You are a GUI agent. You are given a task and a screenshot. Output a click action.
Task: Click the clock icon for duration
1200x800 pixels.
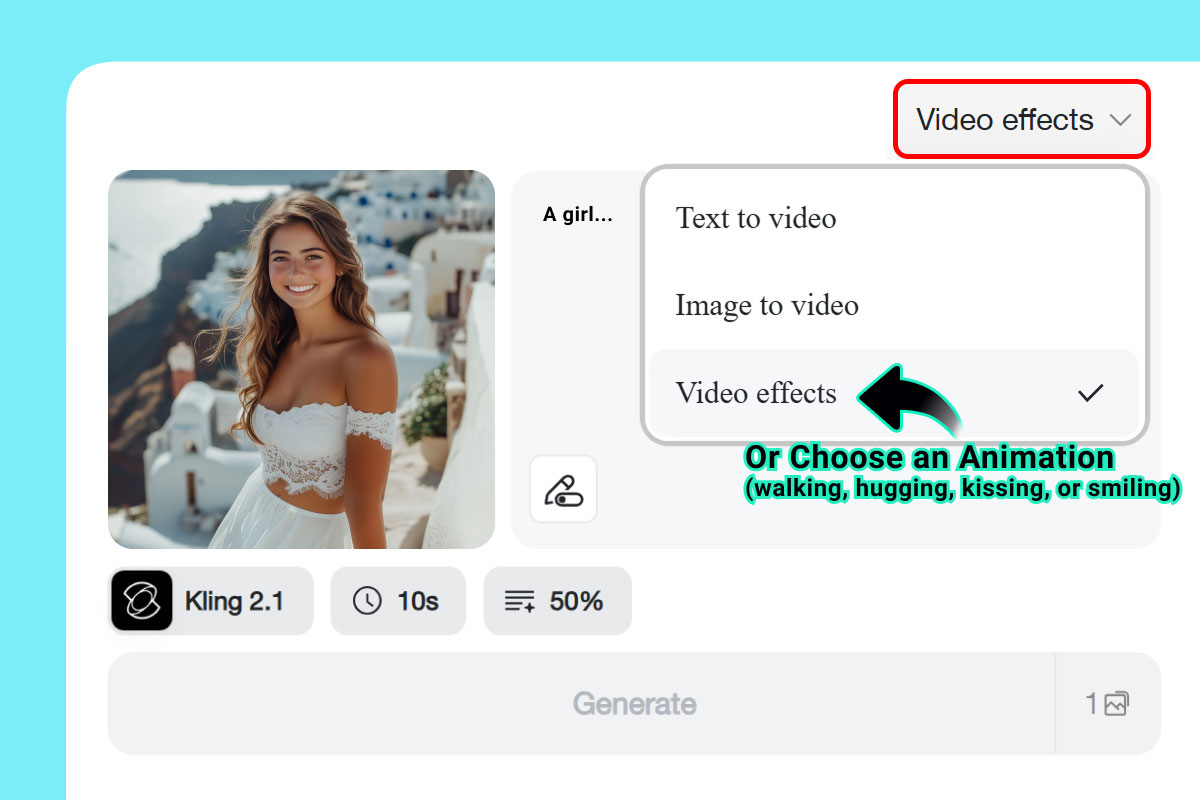coord(367,601)
